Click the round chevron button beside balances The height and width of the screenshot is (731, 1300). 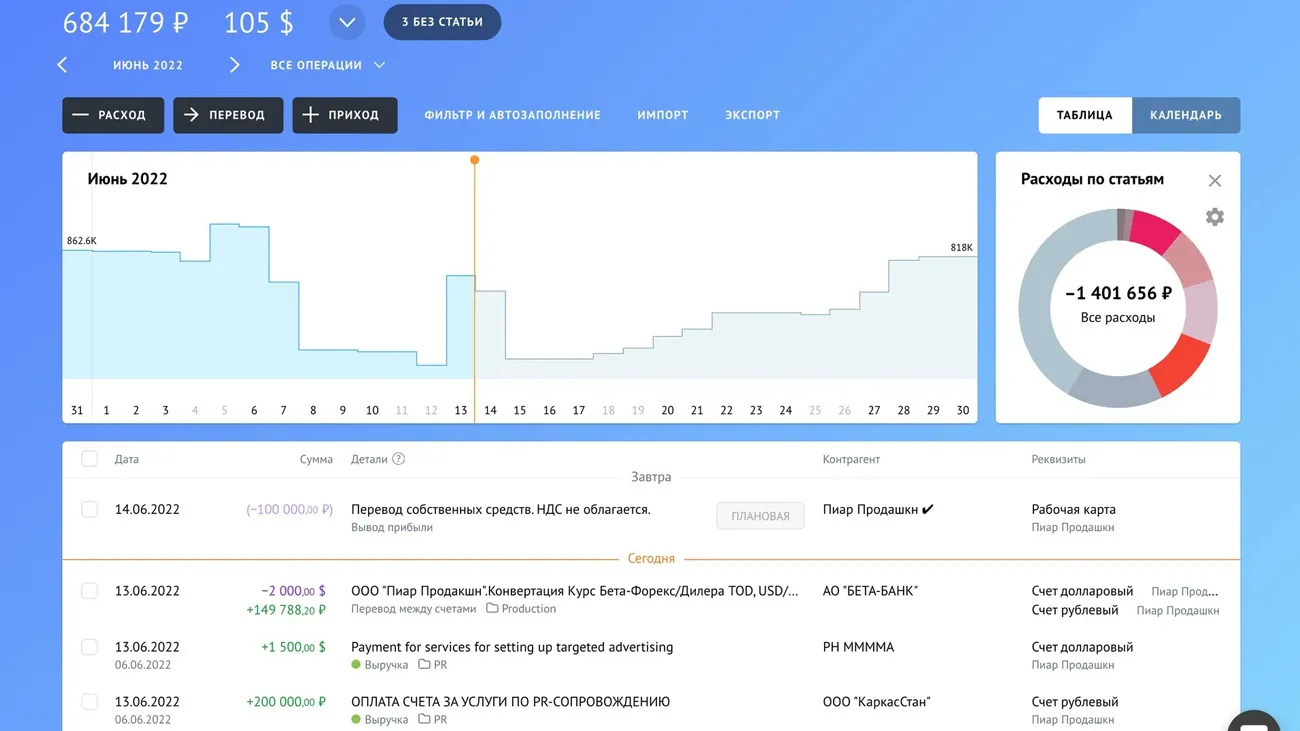(347, 22)
